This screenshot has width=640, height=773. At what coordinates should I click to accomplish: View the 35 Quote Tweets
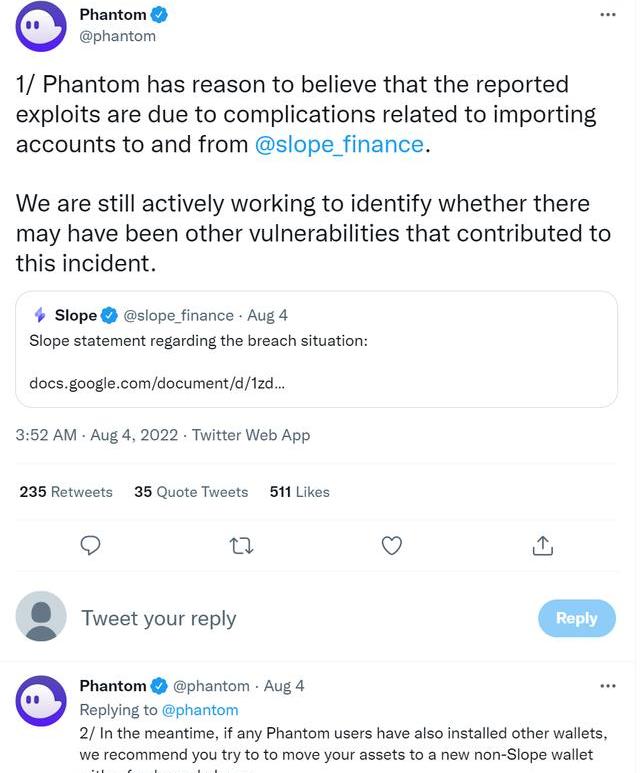191,492
